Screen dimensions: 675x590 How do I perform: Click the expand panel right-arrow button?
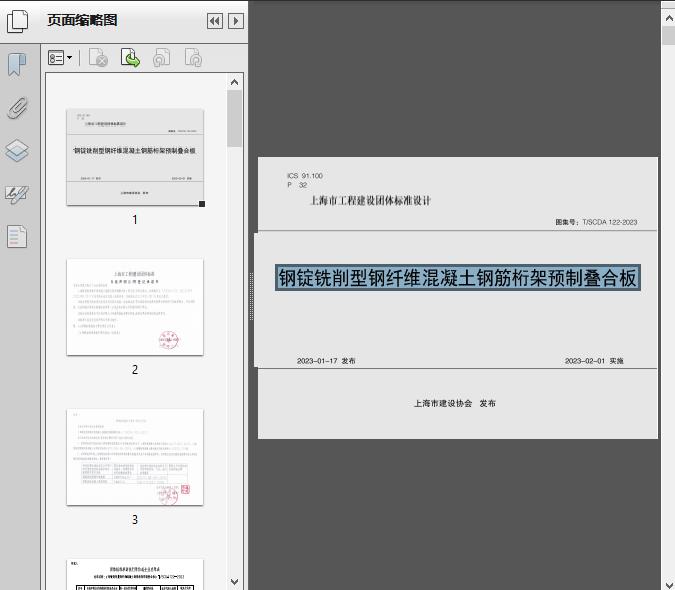(235, 21)
